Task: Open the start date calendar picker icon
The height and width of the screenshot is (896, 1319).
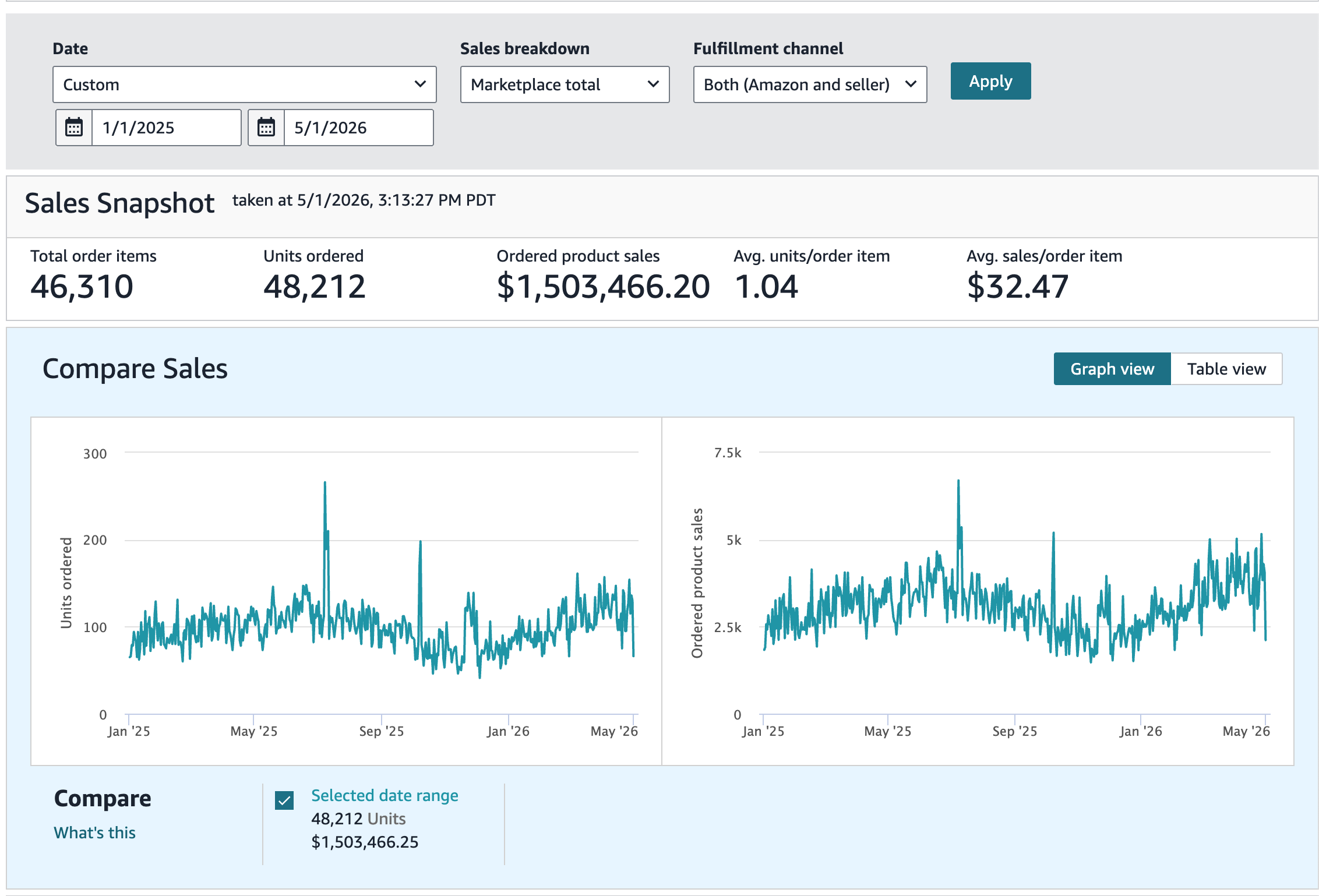Action: (x=74, y=128)
